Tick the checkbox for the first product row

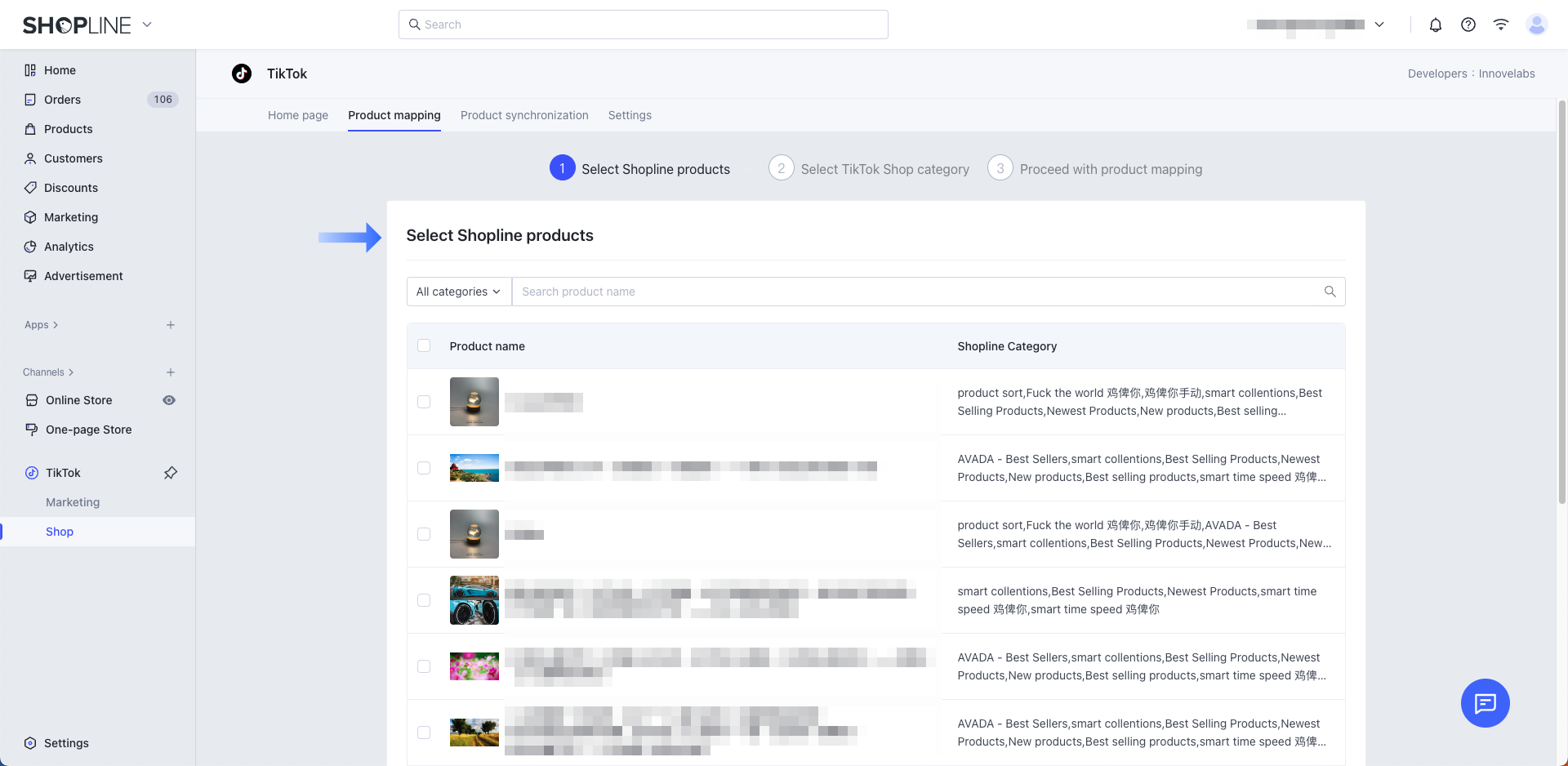pyautogui.click(x=424, y=402)
